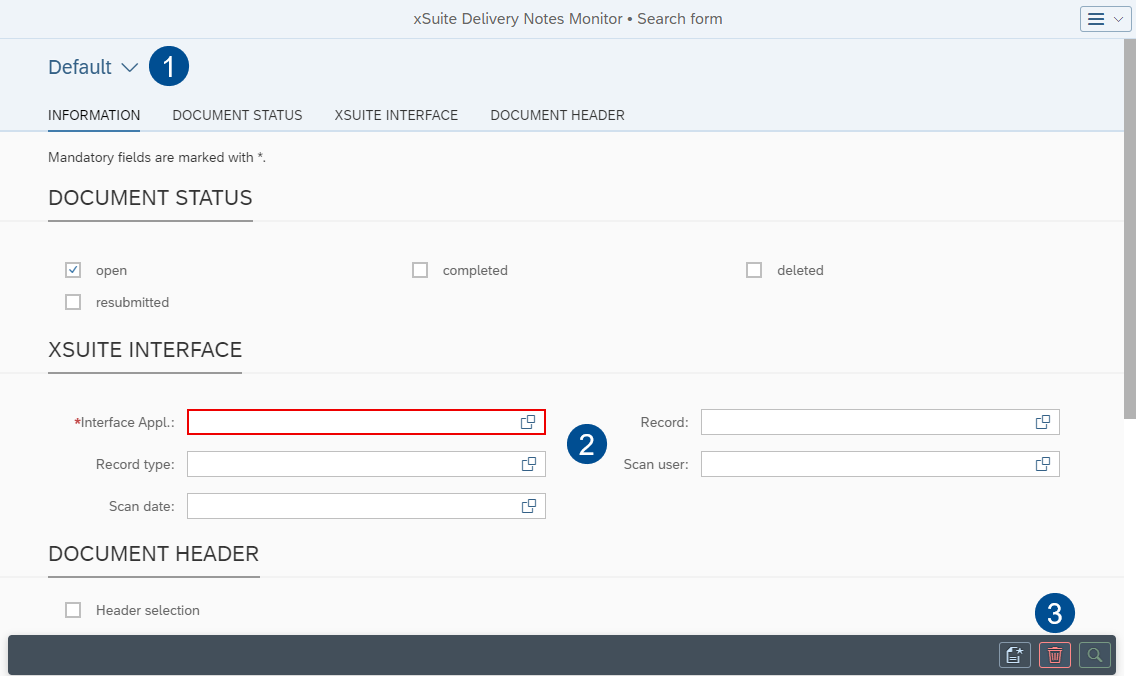Click the save variant icon in footer
The height and width of the screenshot is (676, 1136).
point(1014,655)
